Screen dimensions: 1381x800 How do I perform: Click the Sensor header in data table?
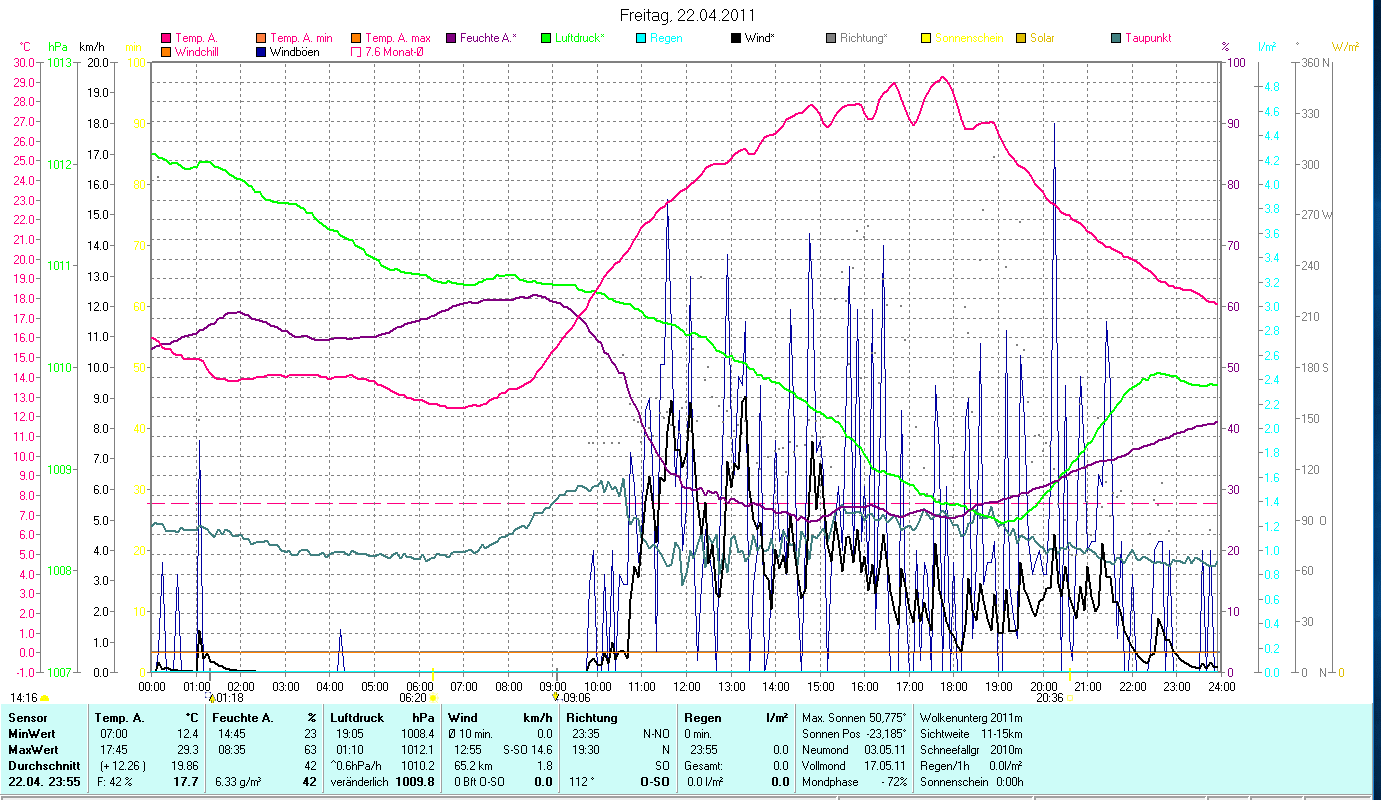(x=27, y=717)
